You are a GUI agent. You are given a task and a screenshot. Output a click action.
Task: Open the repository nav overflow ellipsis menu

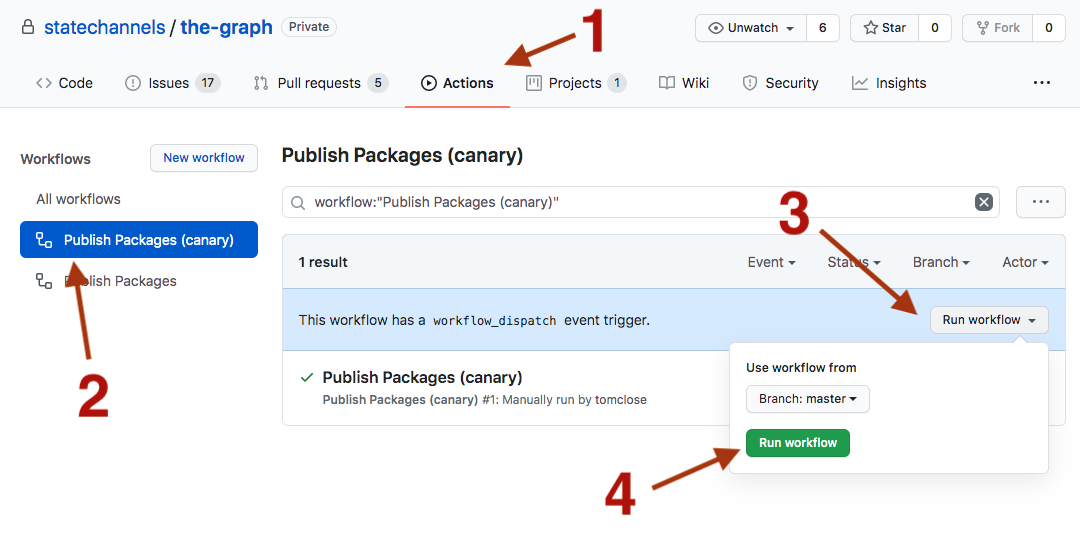[x=1042, y=83]
